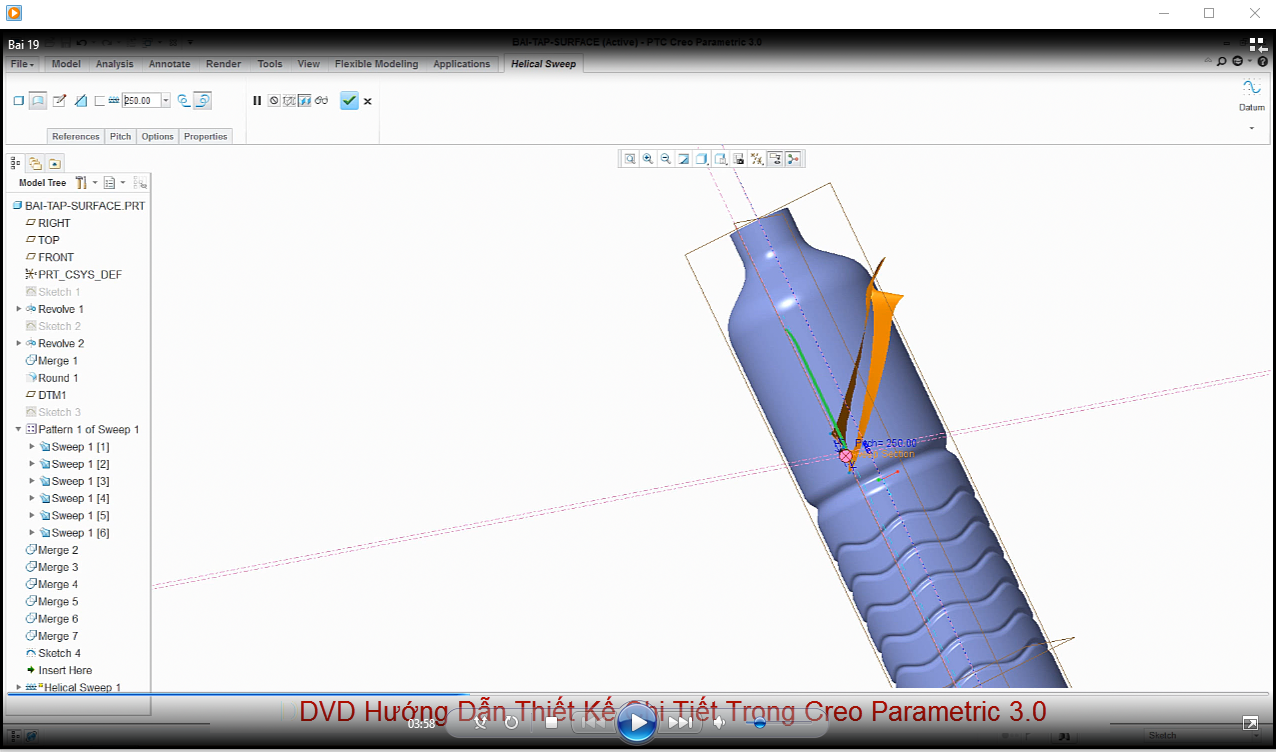The image size is (1276, 752).
Task: Open the display style icon in graphics toolbar
Action: (x=702, y=158)
